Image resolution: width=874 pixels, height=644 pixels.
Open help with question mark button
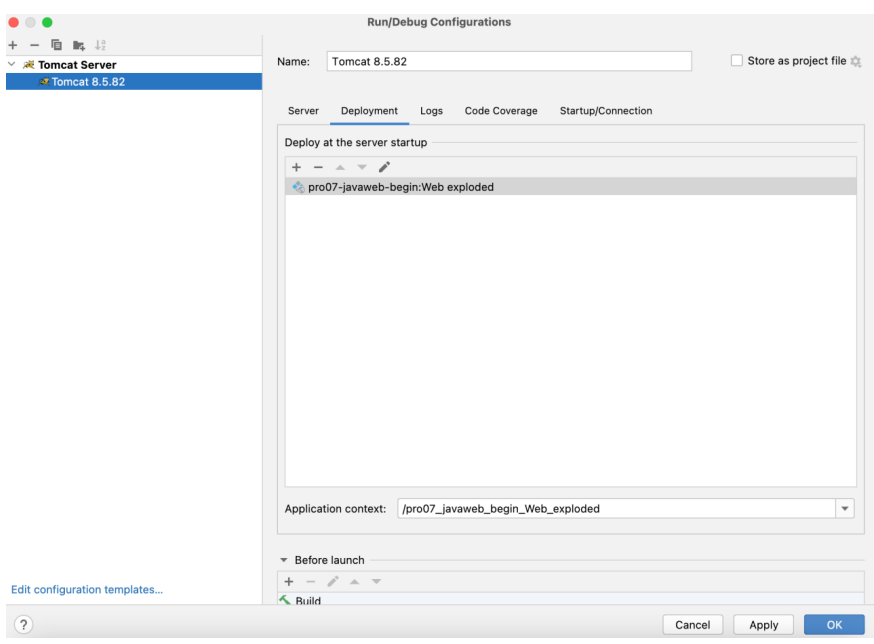(23, 624)
